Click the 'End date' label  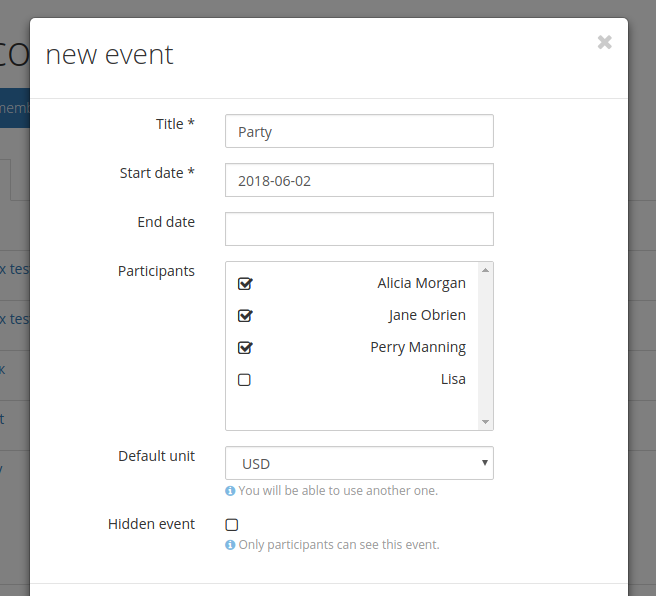(166, 222)
